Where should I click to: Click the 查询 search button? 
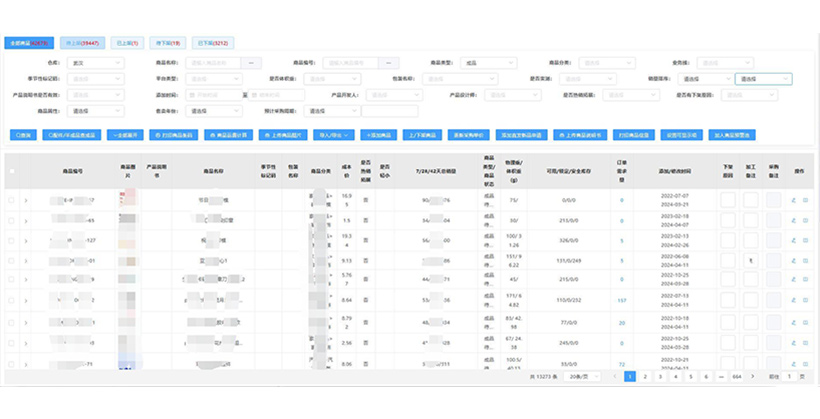point(22,134)
